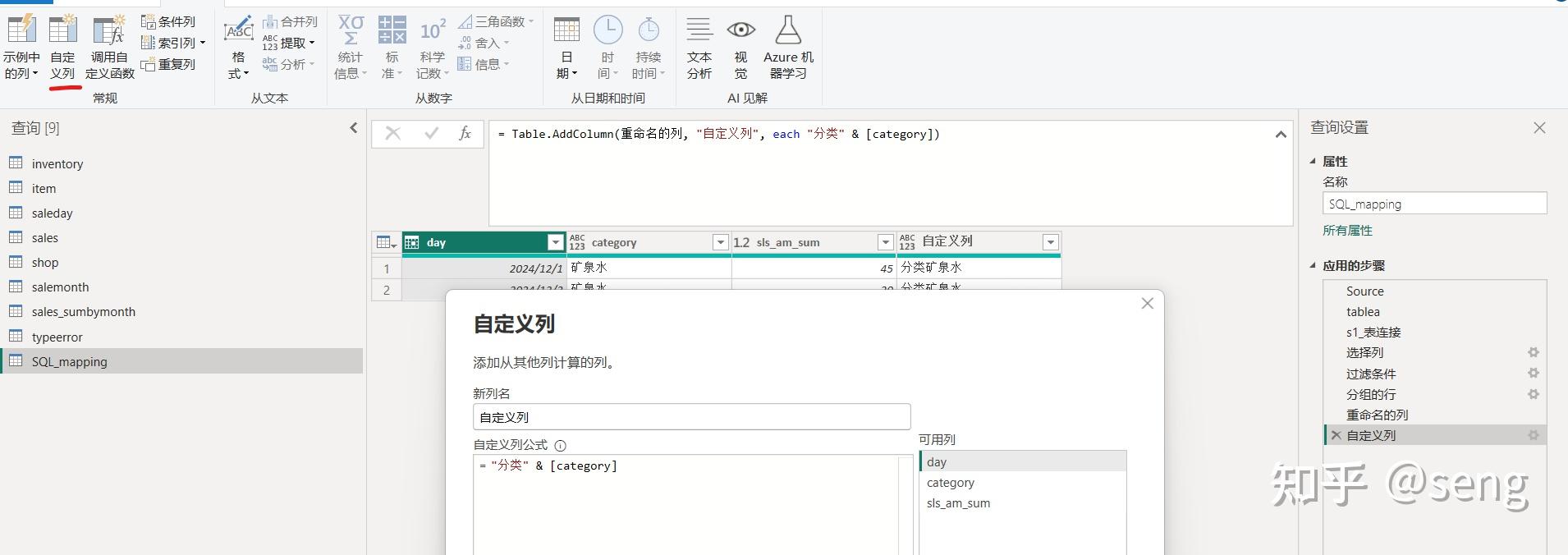Click the Duration (持续时间) stopwatch icon
This screenshot has height=555, width=1568.
click(649, 30)
